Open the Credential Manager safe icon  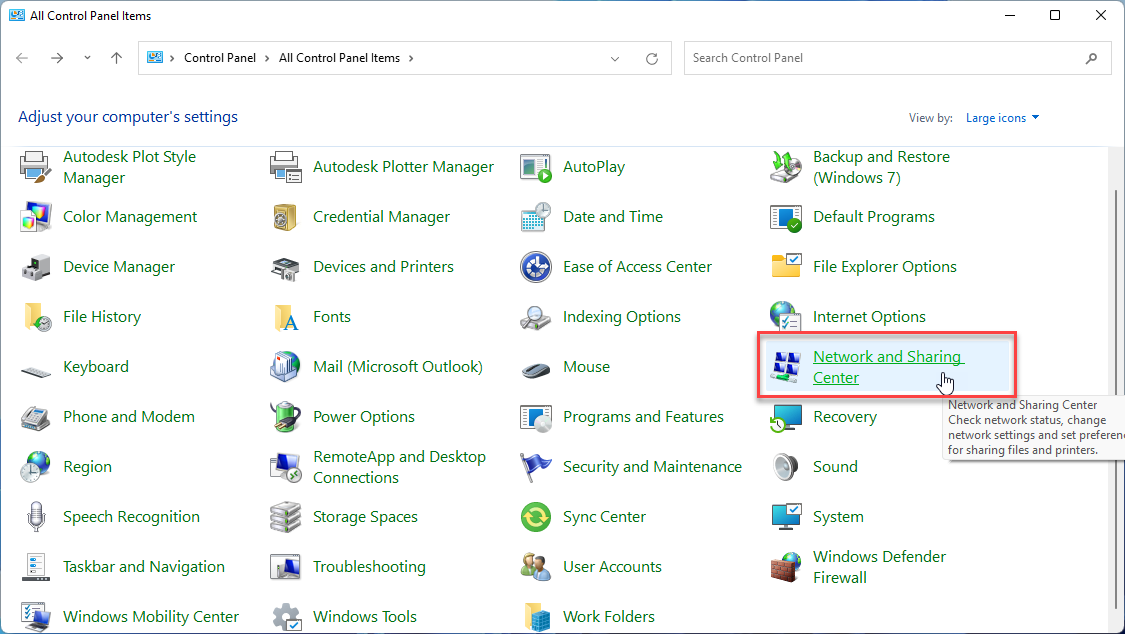click(285, 217)
